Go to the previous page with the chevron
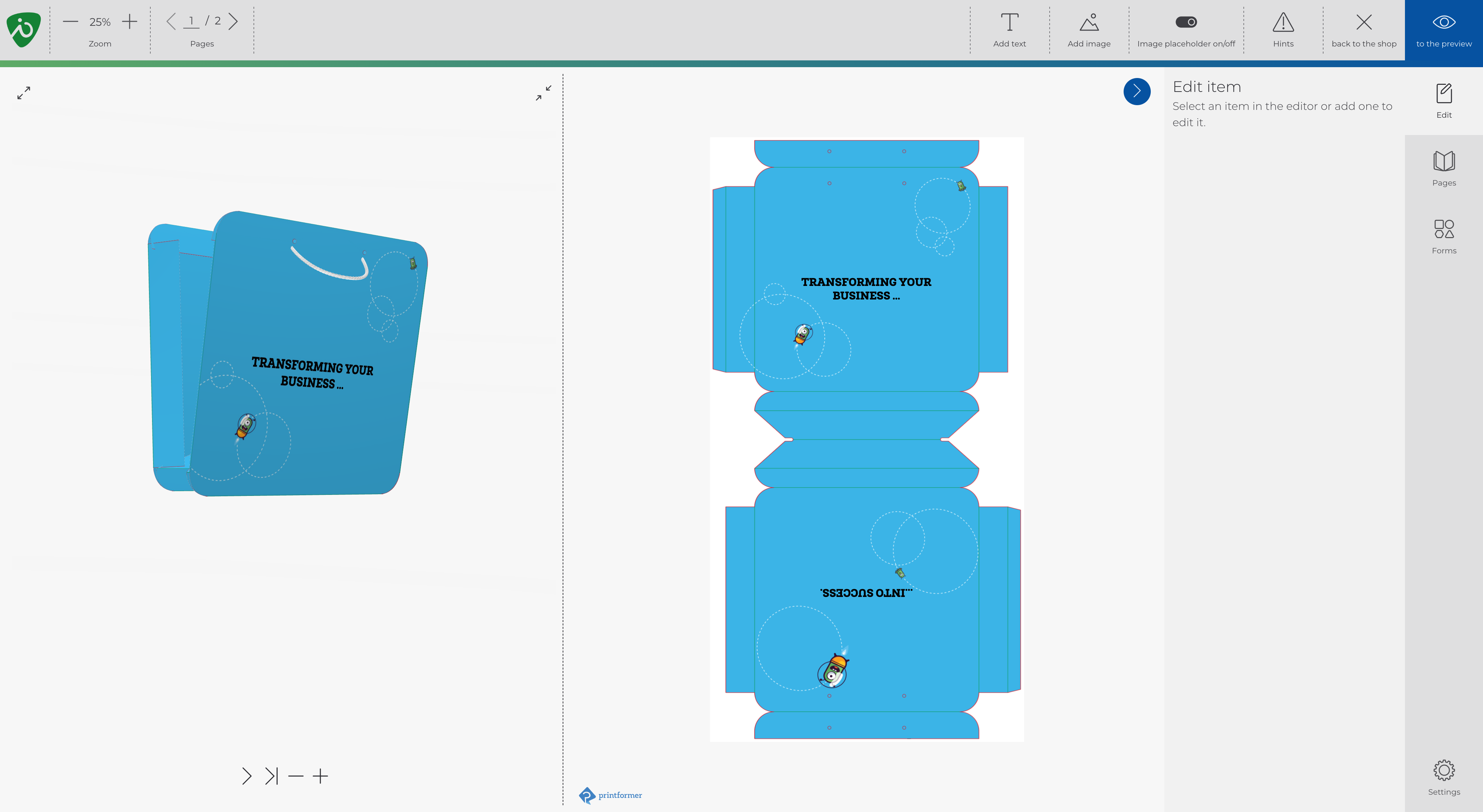The height and width of the screenshot is (812, 1483). 171,21
